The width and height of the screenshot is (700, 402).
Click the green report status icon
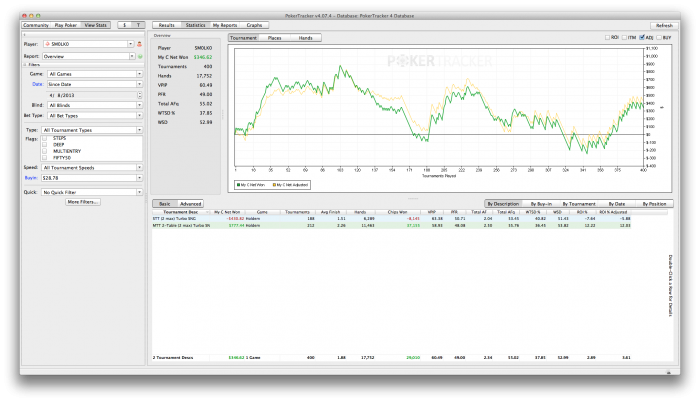[140, 56]
